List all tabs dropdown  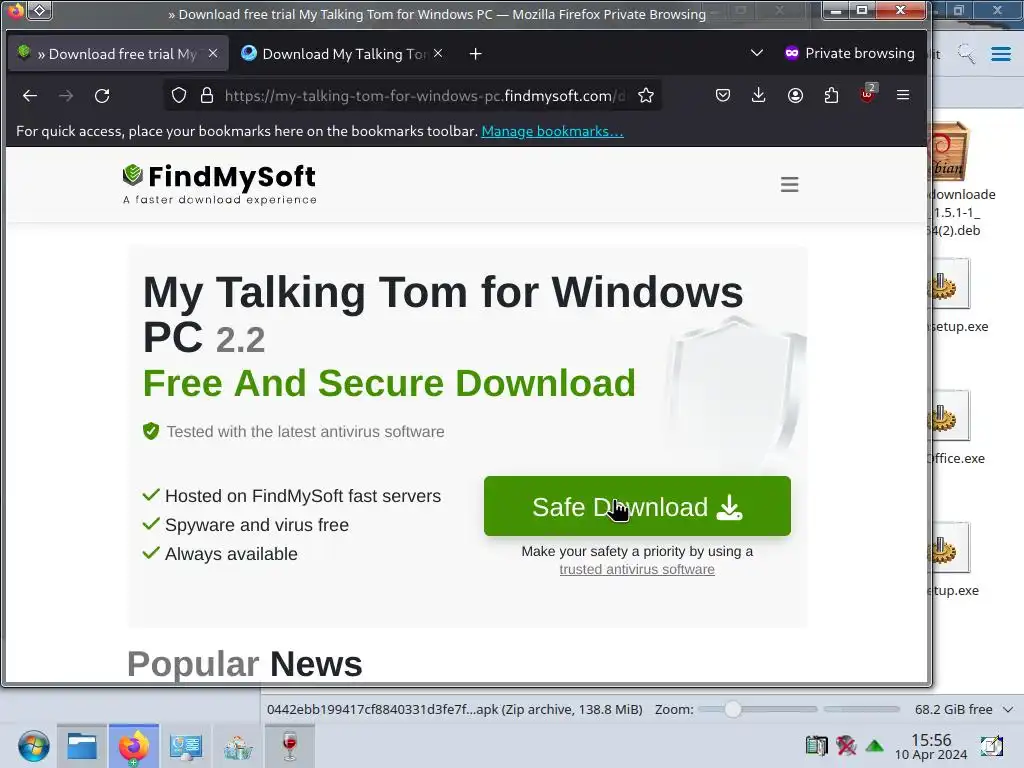[756, 53]
